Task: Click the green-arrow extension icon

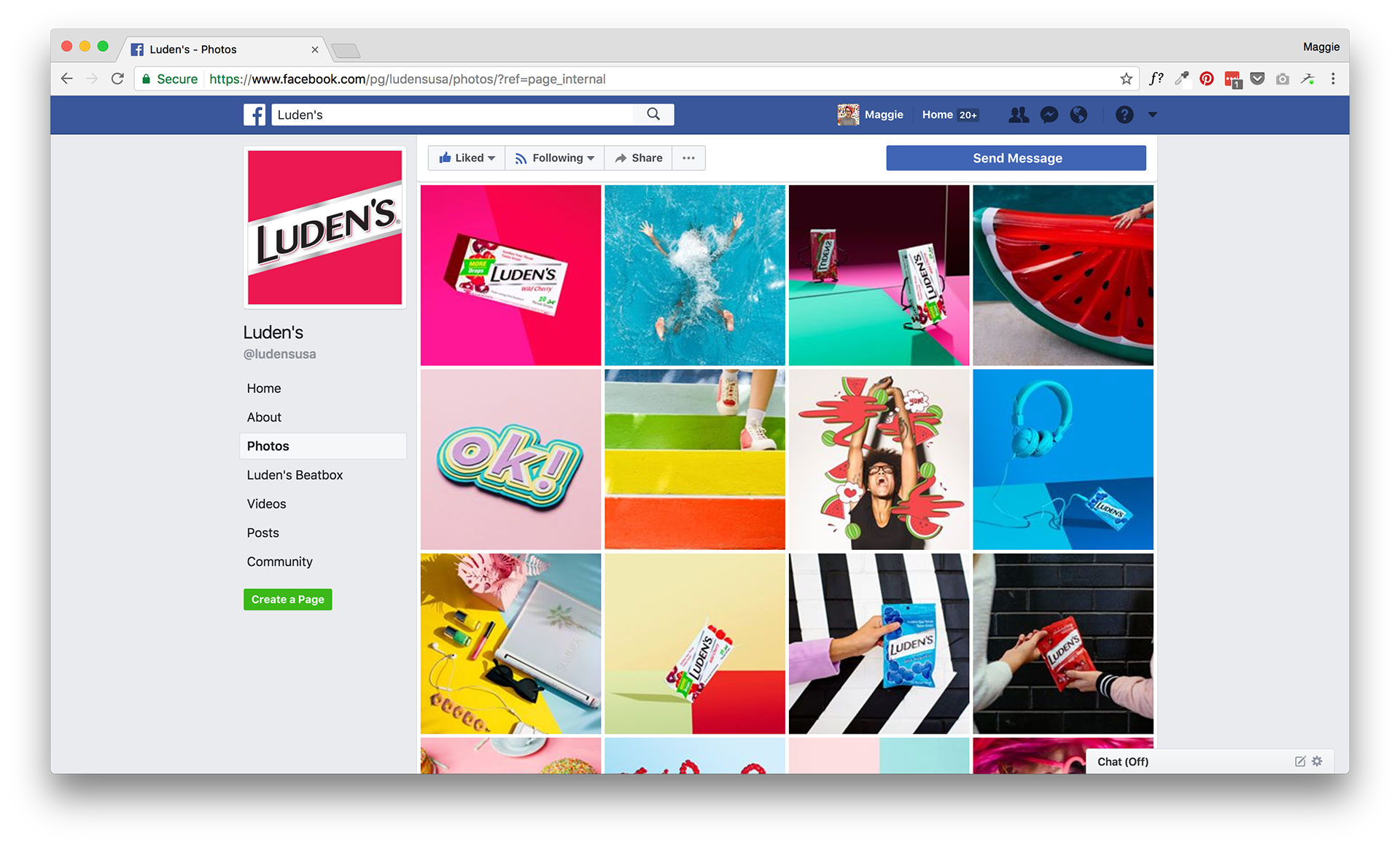Action: pyautogui.click(x=1307, y=79)
